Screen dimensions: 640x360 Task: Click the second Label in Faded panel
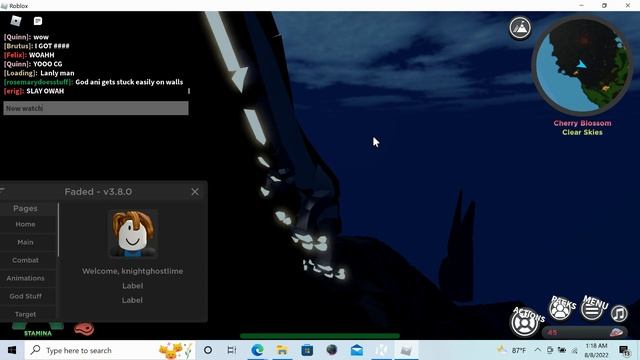coord(132,300)
